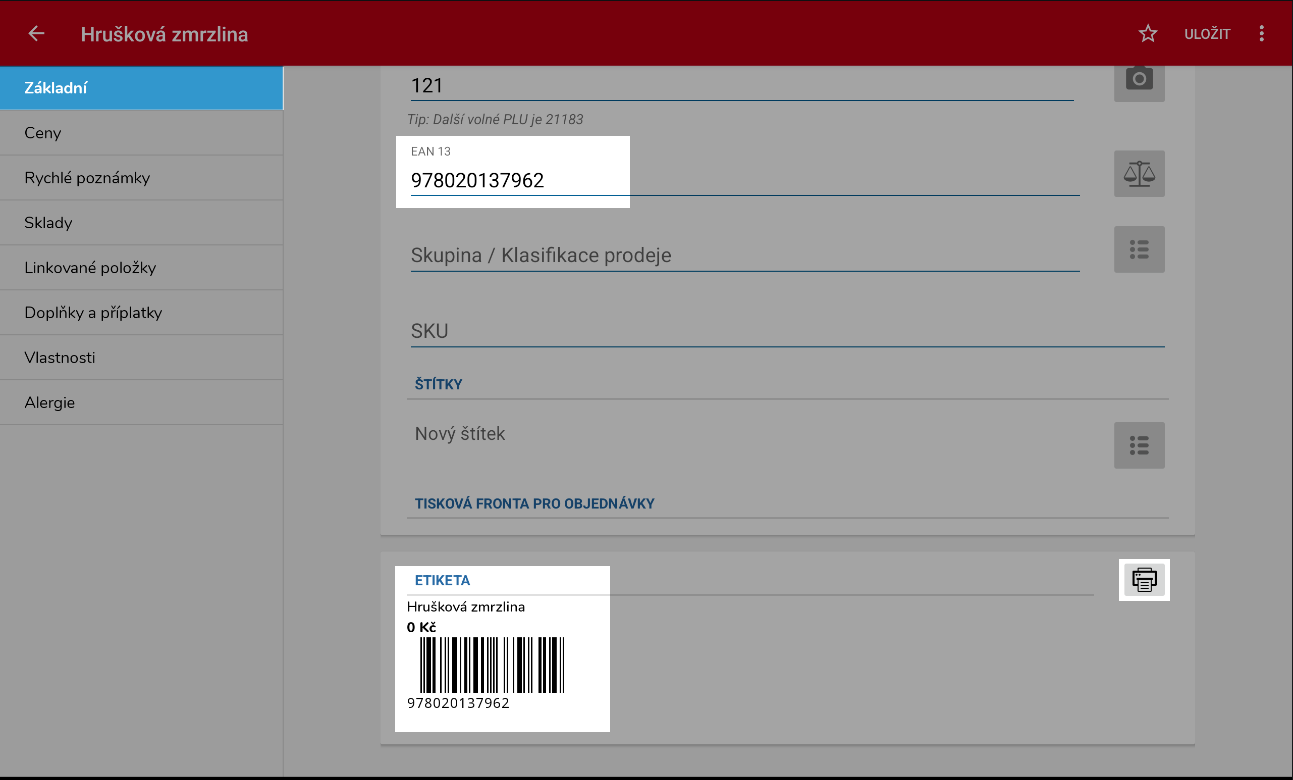Click TISKOVÁ FRONTA PRO OBJEDNÁVKY heading
The height and width of the screenshot is (780, 1293).
[535, 504]
